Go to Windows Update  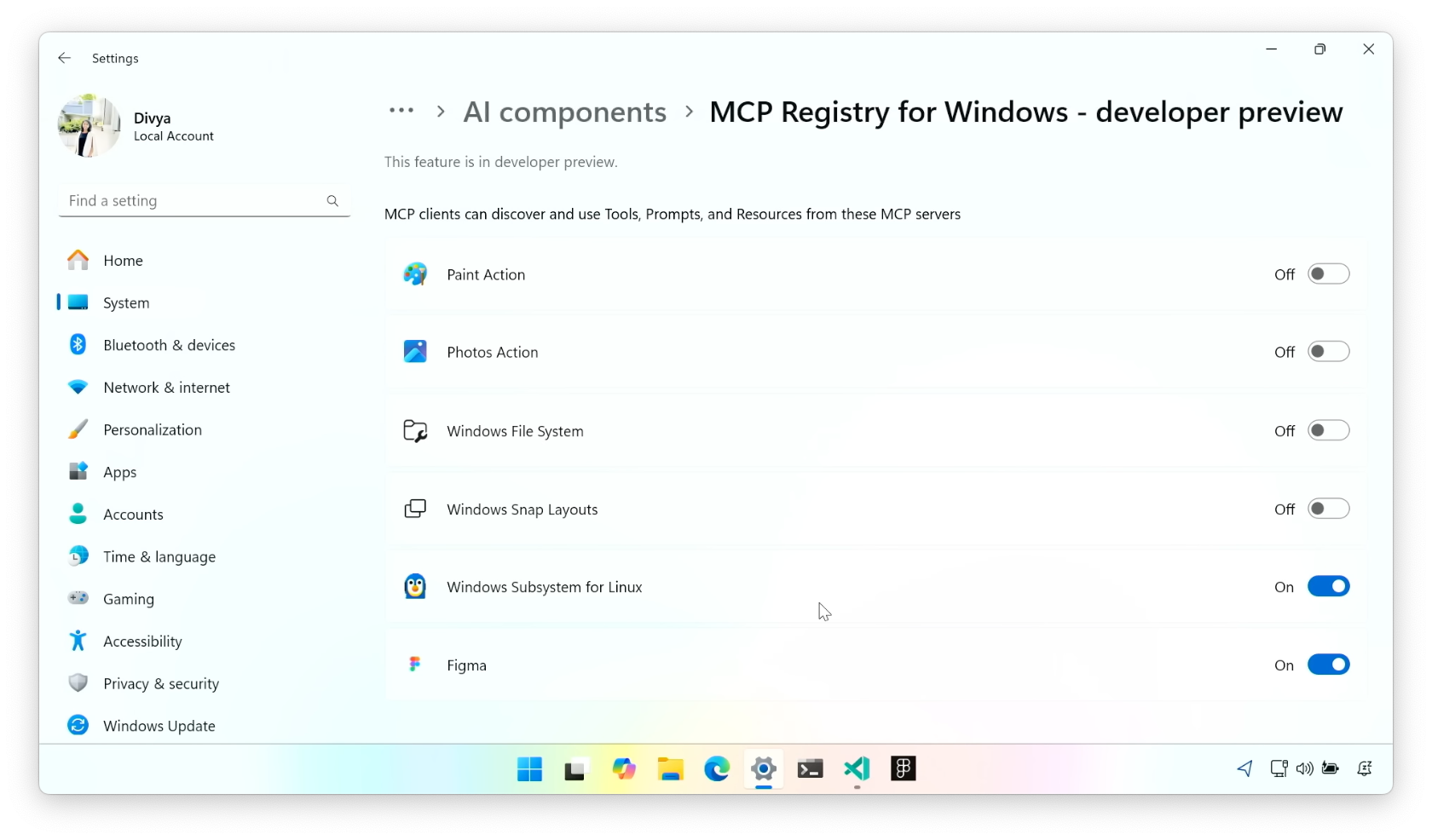(205, 726)
